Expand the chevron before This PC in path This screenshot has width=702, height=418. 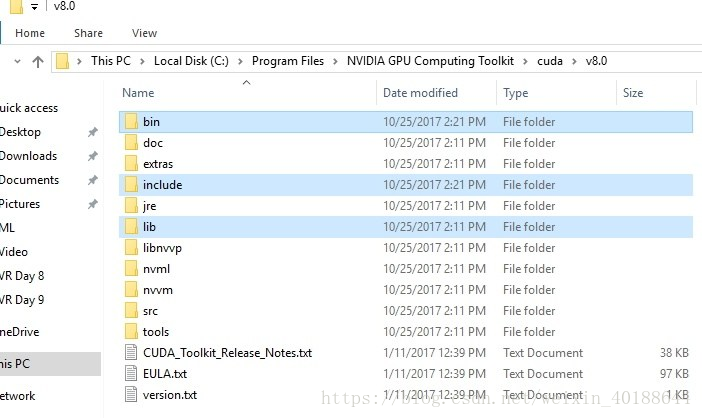(x=79, y=61)
